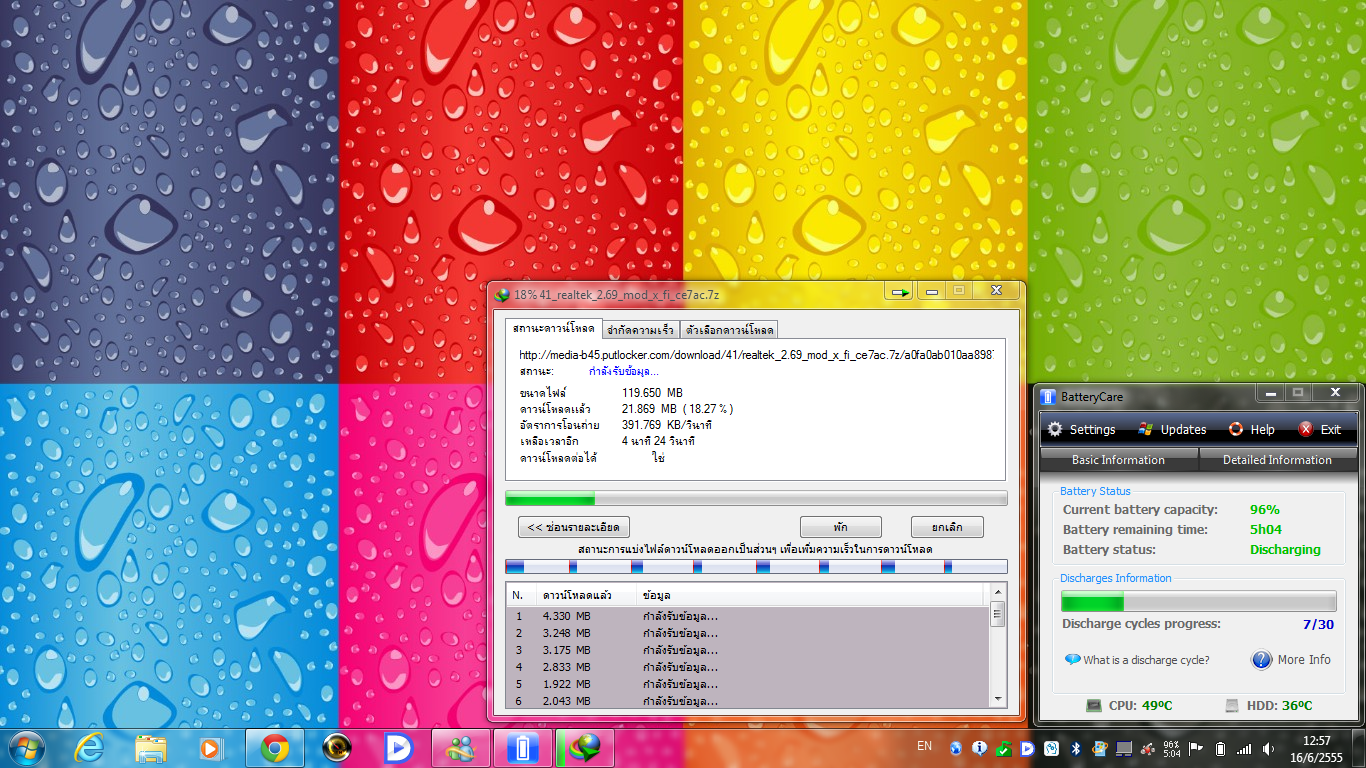Open the Windows flag document tray icon

click(x=1100, y=748)
